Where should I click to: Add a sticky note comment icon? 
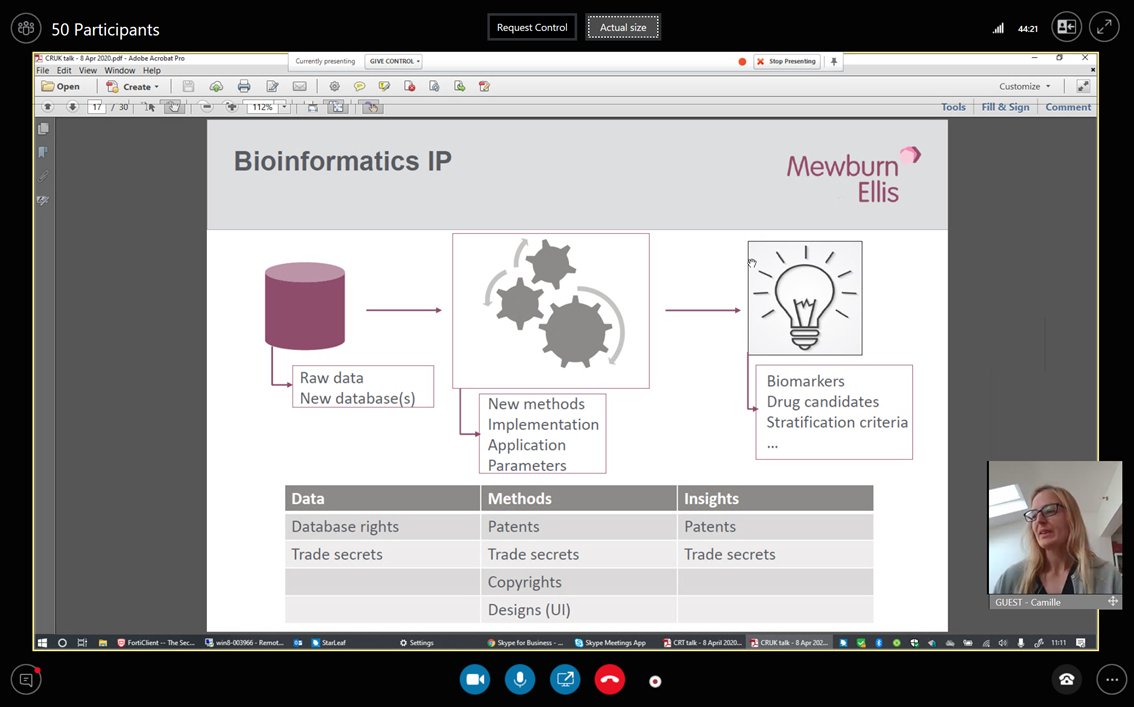pos(359,86)
